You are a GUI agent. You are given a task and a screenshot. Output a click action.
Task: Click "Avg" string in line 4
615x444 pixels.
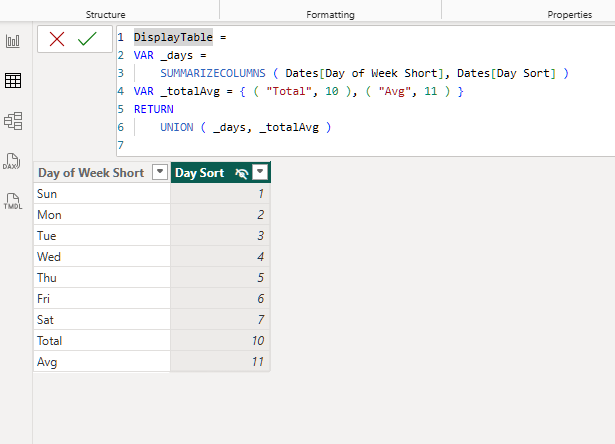tap(395, 91)
